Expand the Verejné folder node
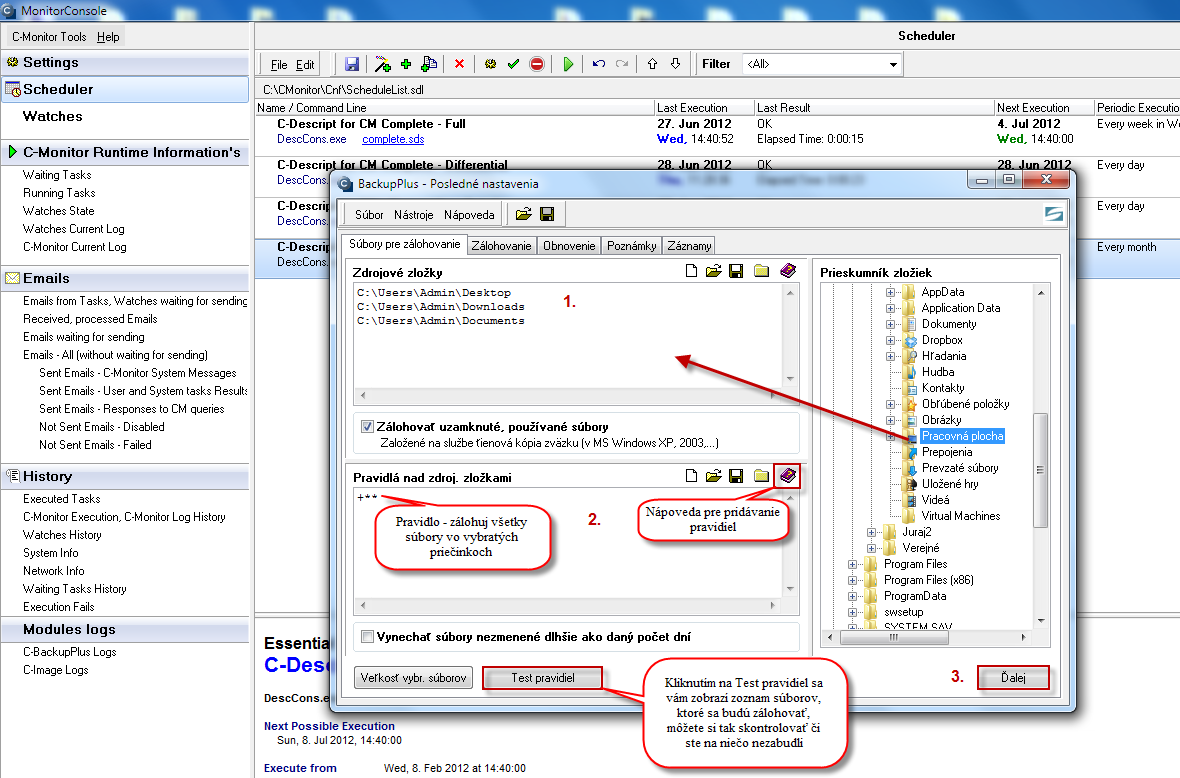1180x778 pixels. point(871,548)
